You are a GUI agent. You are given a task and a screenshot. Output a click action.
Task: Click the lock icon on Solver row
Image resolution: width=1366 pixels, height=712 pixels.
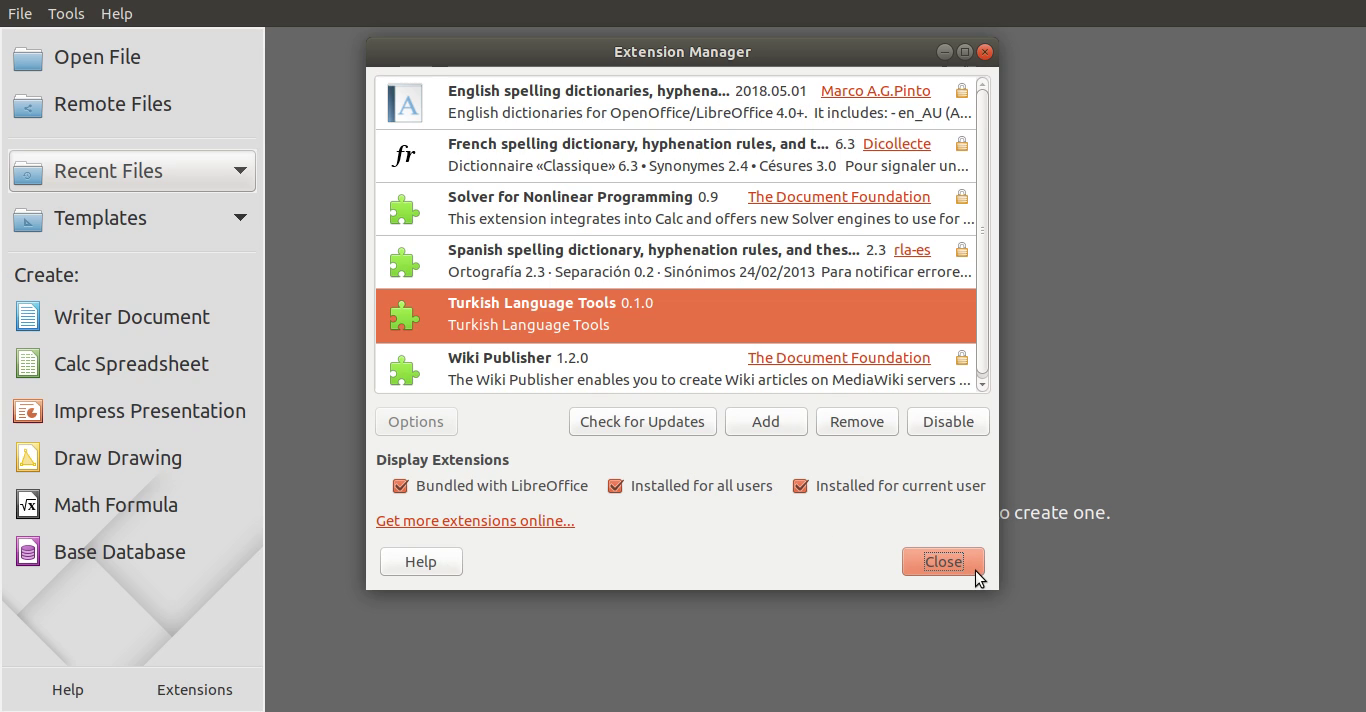click(961, 197)
